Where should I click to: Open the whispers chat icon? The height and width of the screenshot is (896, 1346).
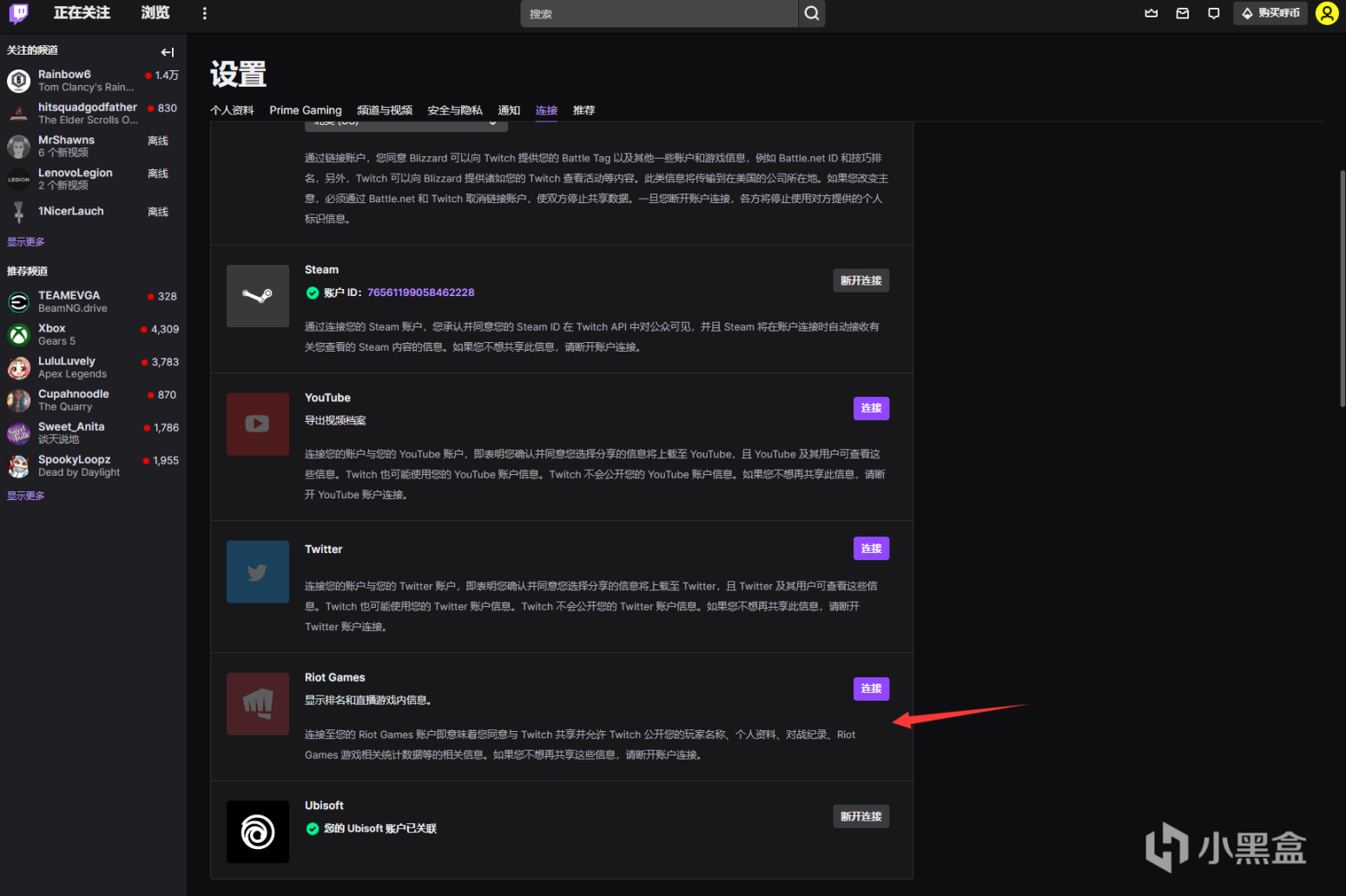pos(1214,13)
